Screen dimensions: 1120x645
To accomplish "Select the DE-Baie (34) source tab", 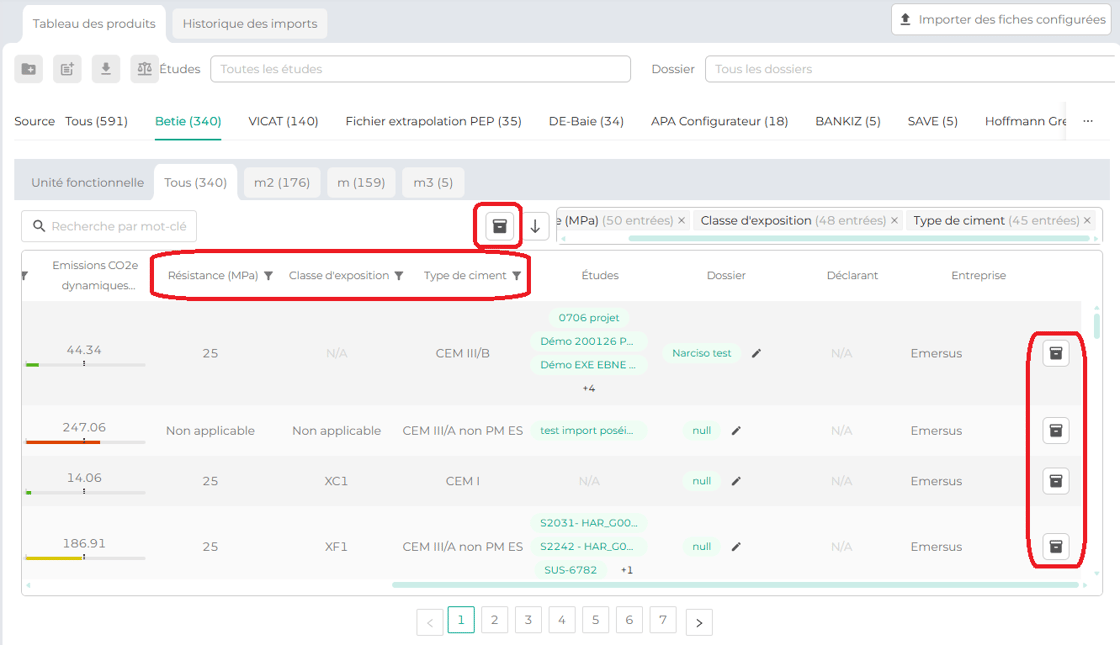I will [586, 121].
